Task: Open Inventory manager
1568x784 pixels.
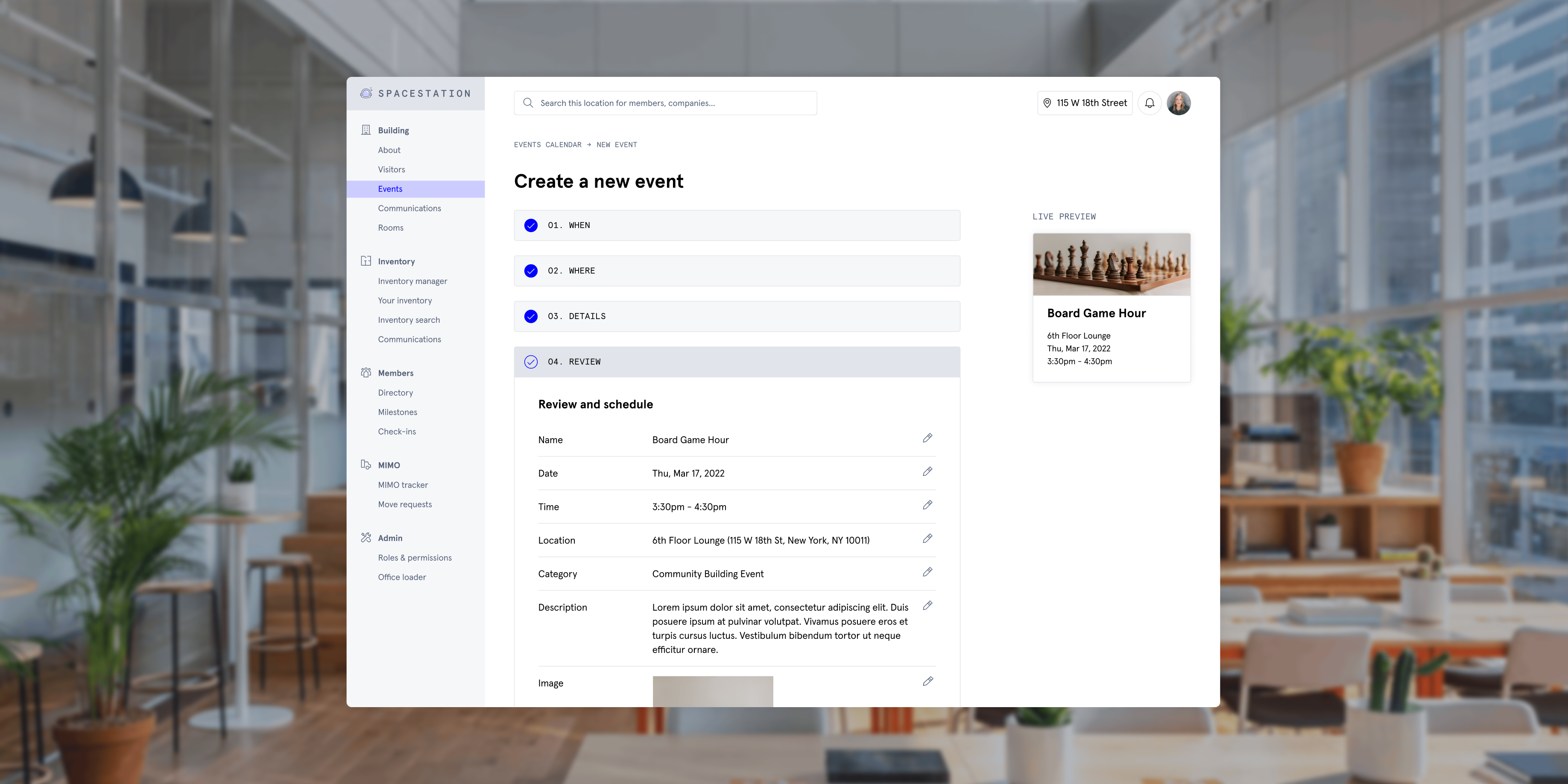Action: [412, 281]
